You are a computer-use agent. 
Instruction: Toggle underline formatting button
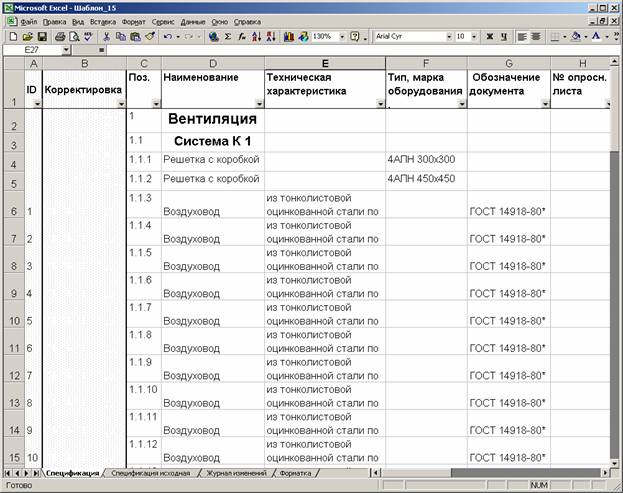pos(504,36)
